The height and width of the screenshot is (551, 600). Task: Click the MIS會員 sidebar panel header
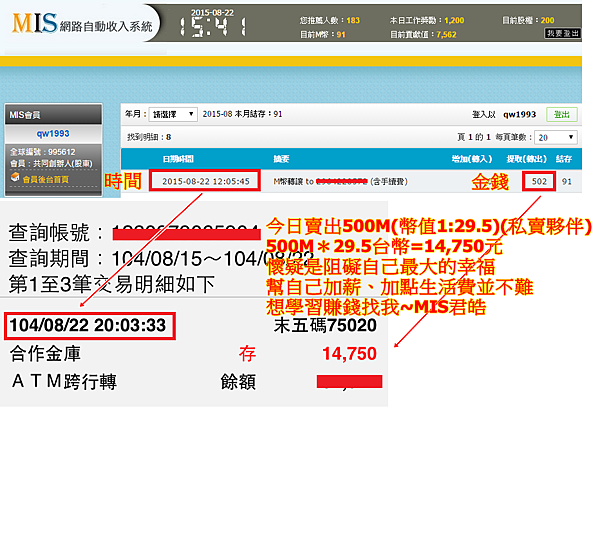coord(53,114)
